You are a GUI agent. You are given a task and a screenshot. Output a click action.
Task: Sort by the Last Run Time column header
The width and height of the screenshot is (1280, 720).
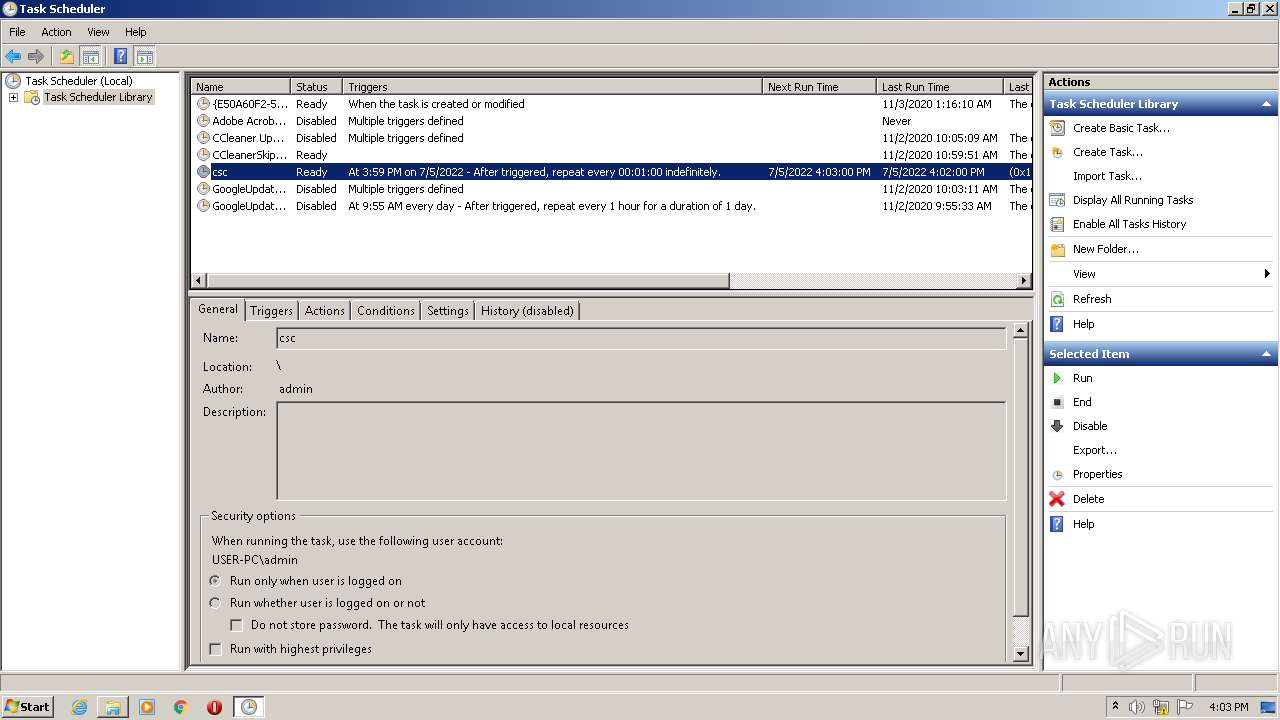click(x=940, y=87)
